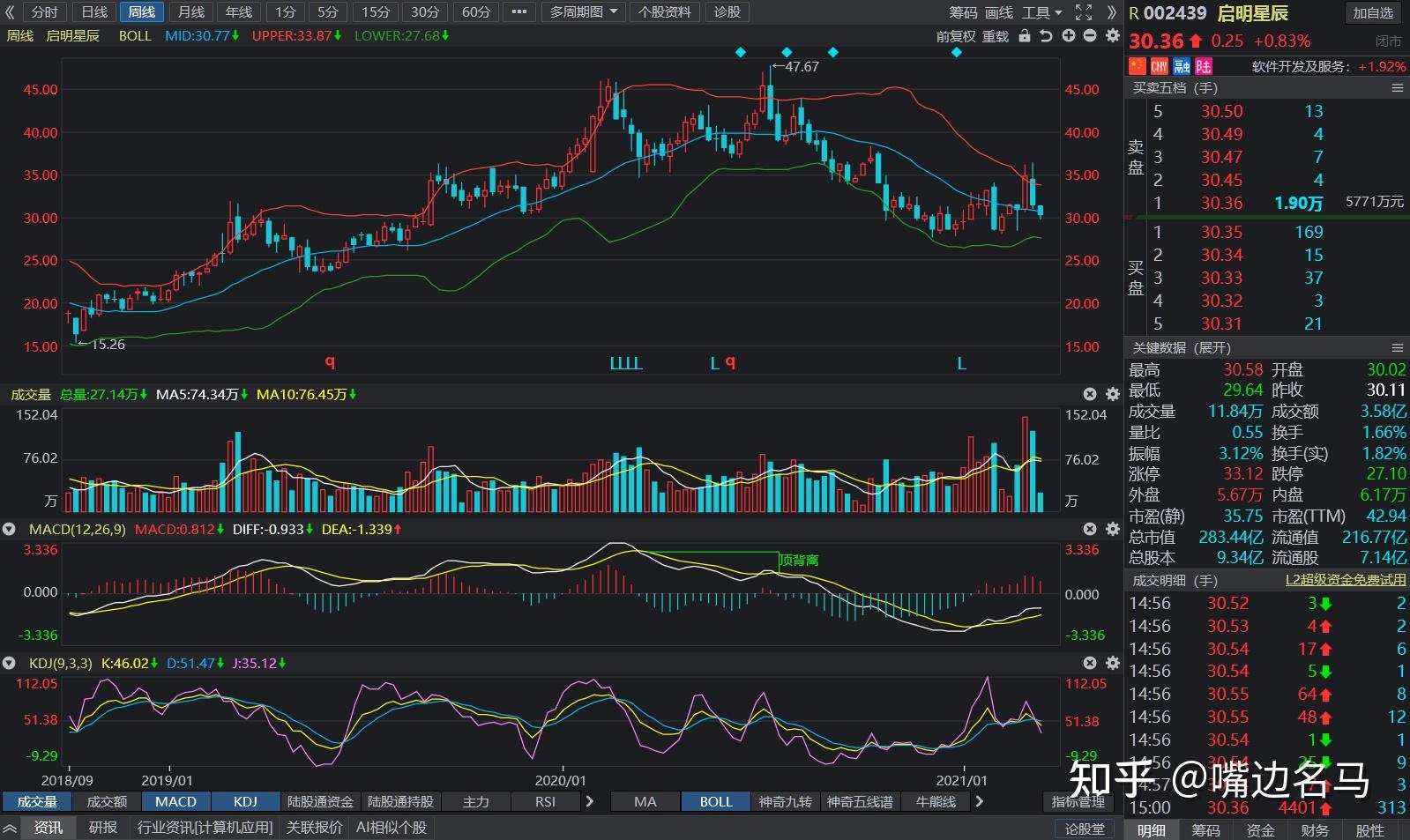
Task: Expand bottom info panel chevron
Action: pos(11,828)
